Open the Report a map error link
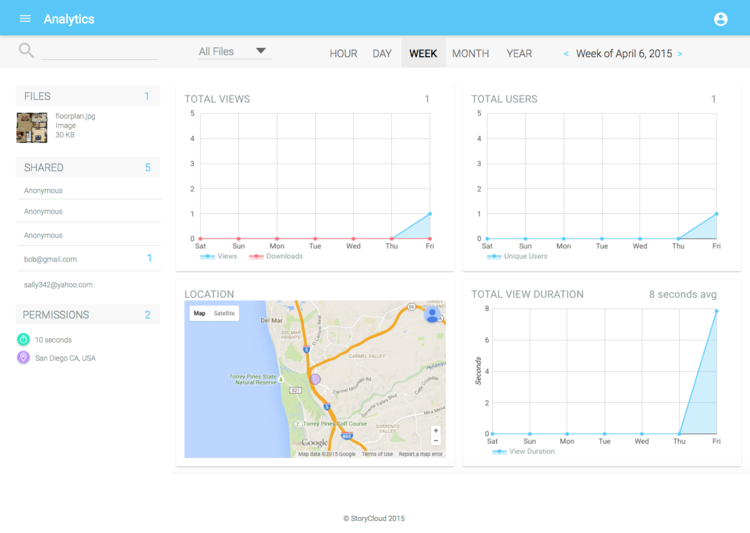Image resolution: width=750 pixels, height=533 pixels. tap(420, 454)
